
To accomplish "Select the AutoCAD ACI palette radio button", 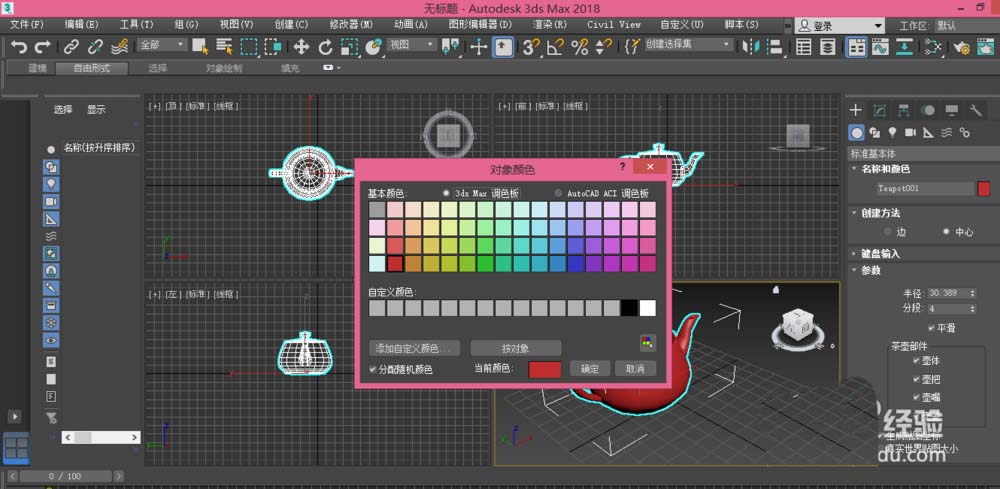I will click(559, 193).
